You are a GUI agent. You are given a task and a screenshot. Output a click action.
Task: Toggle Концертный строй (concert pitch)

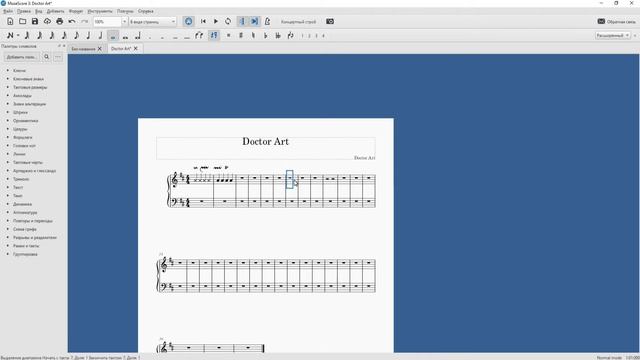coord(298,22)
